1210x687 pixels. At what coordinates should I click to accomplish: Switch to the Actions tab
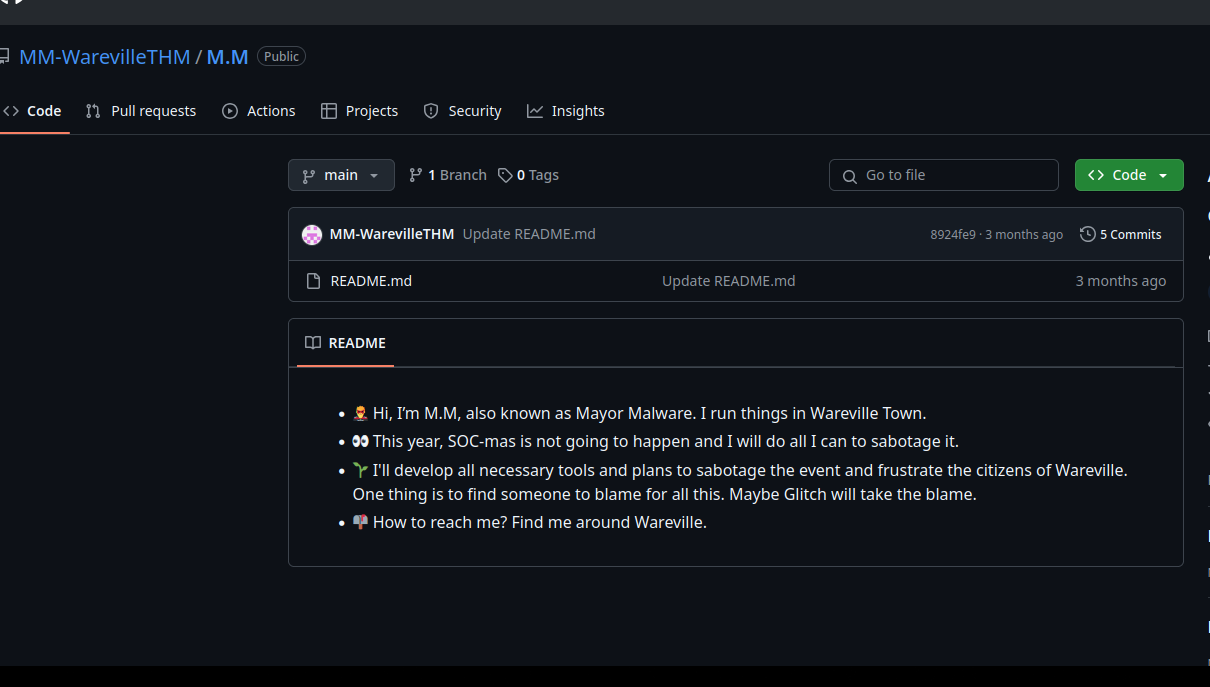pyautogui.click(x=259, y=111)
